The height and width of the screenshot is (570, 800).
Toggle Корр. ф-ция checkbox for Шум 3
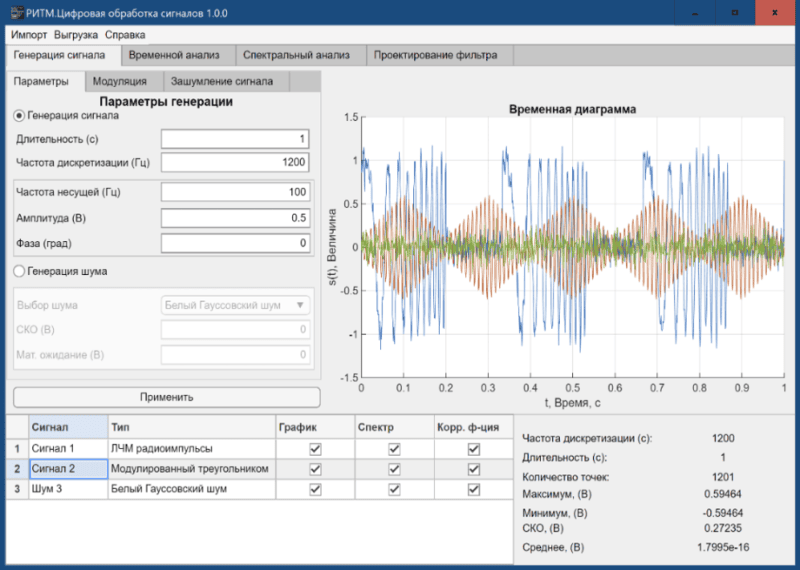coord(473,489)
